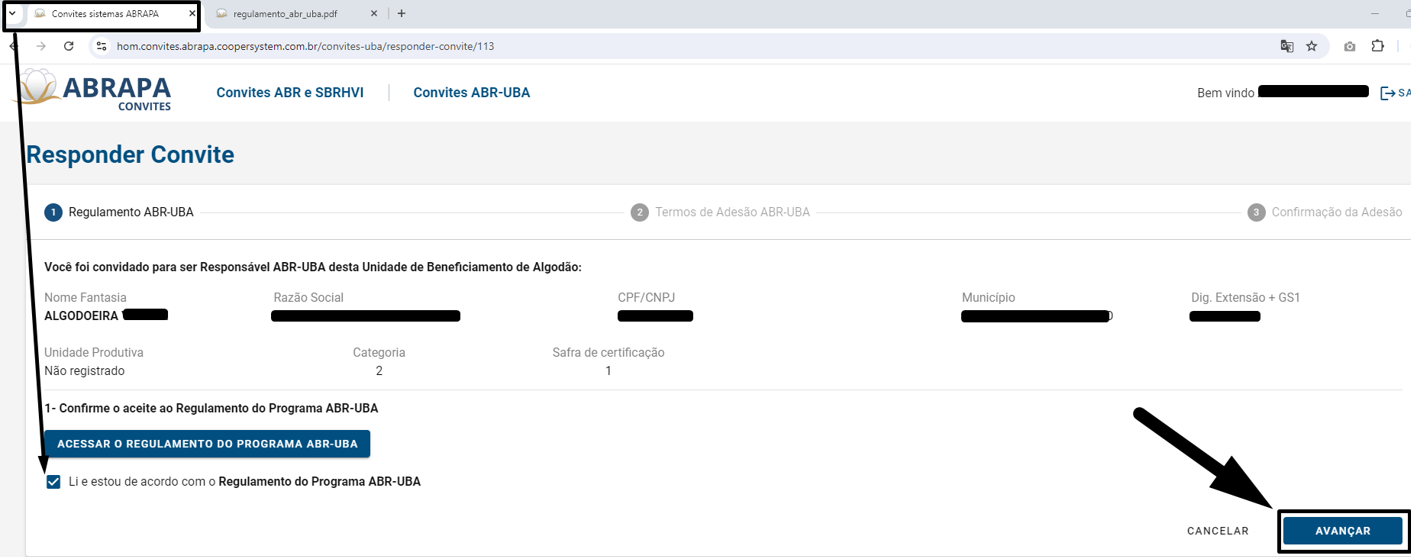The width and height of the screenshot is (1411, 557).
Task: Click the Não registrado value
Action: point(85,371)
